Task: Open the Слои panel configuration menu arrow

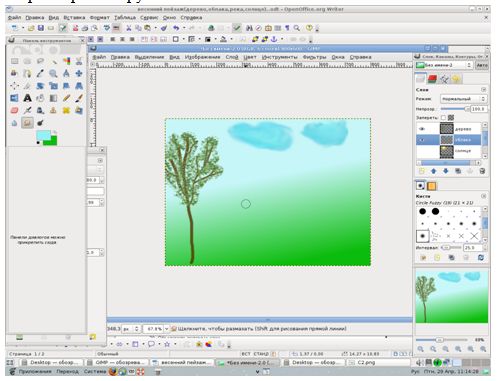Action: [x=484, y=90]
